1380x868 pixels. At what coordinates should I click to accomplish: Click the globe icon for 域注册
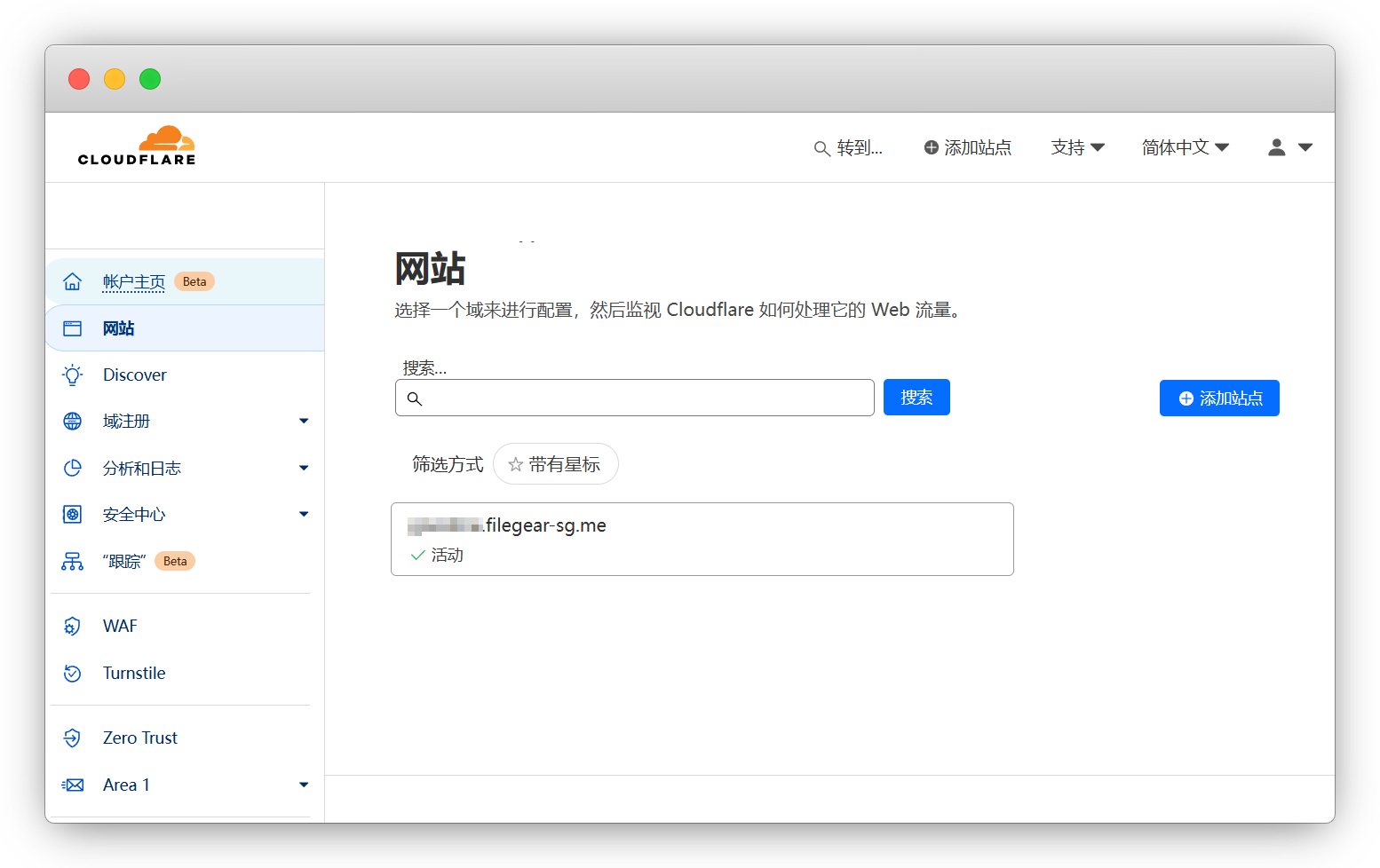(x=73, y=422)
